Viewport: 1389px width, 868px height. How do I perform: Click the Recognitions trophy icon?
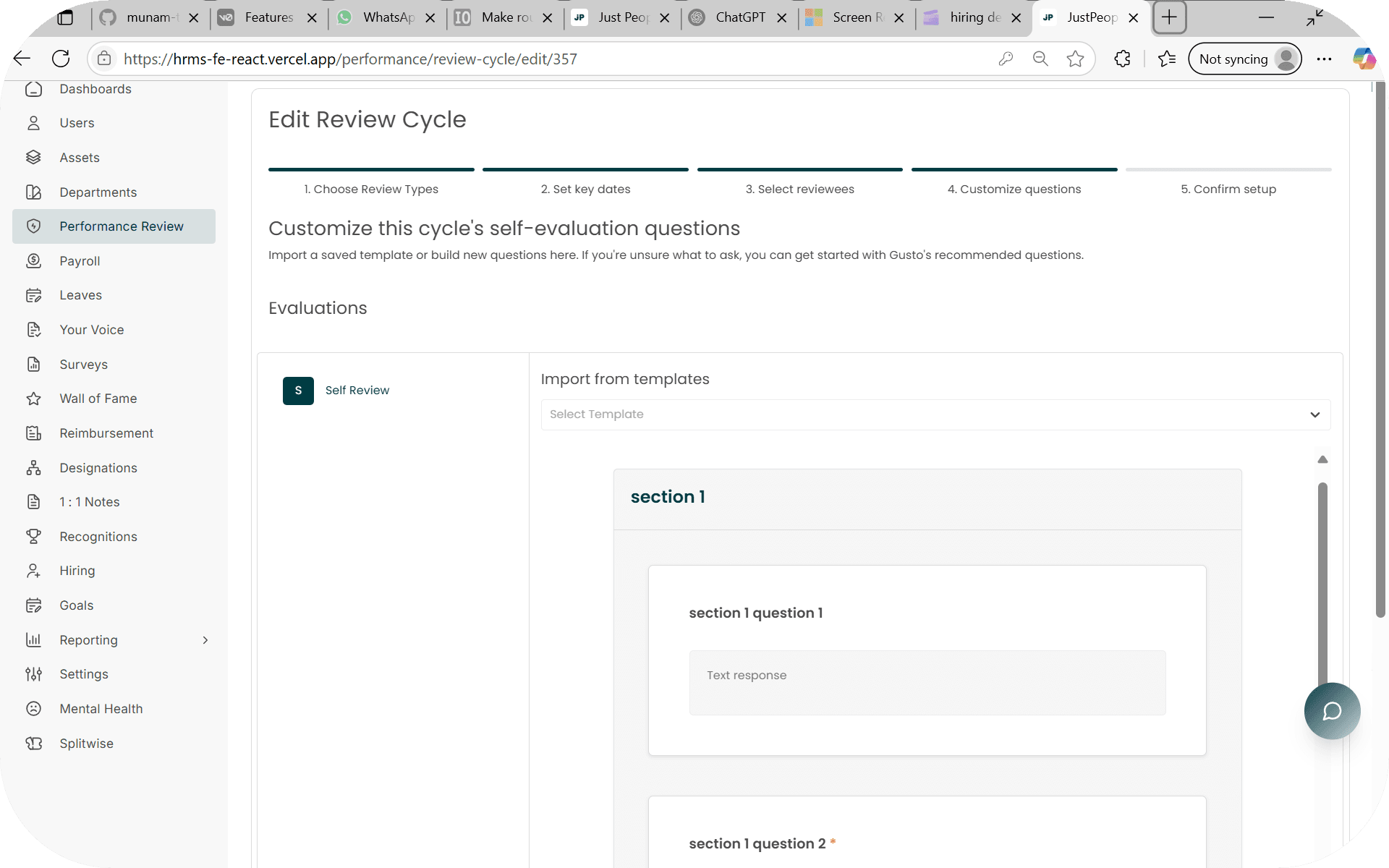[x=33, y=537]
